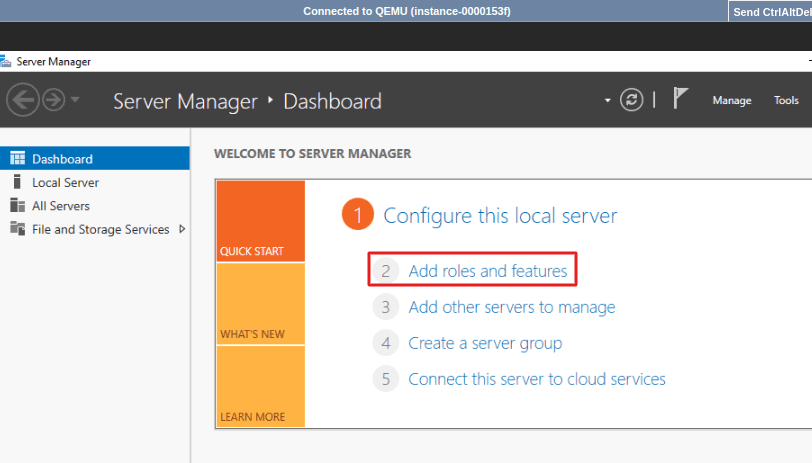Click the Dashboard breadcrumb heading
The width and height of the screenshot is (812, 463).
pyautogui.click(x=332, y=102)
